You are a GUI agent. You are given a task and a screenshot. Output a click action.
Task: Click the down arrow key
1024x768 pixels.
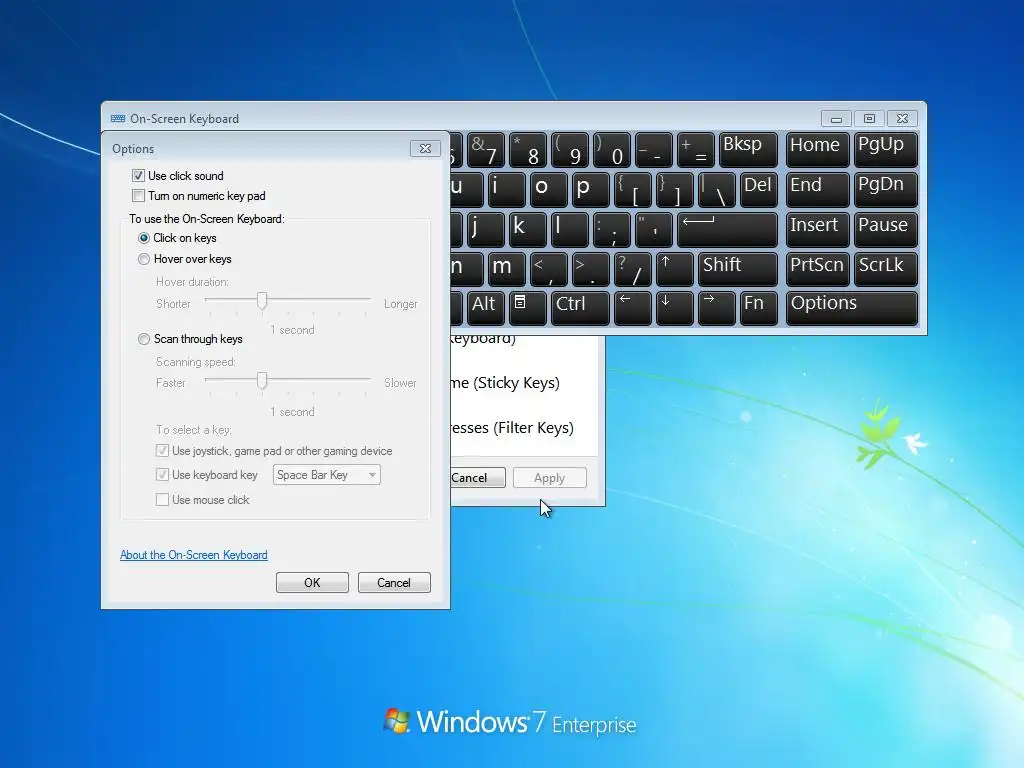674,308
